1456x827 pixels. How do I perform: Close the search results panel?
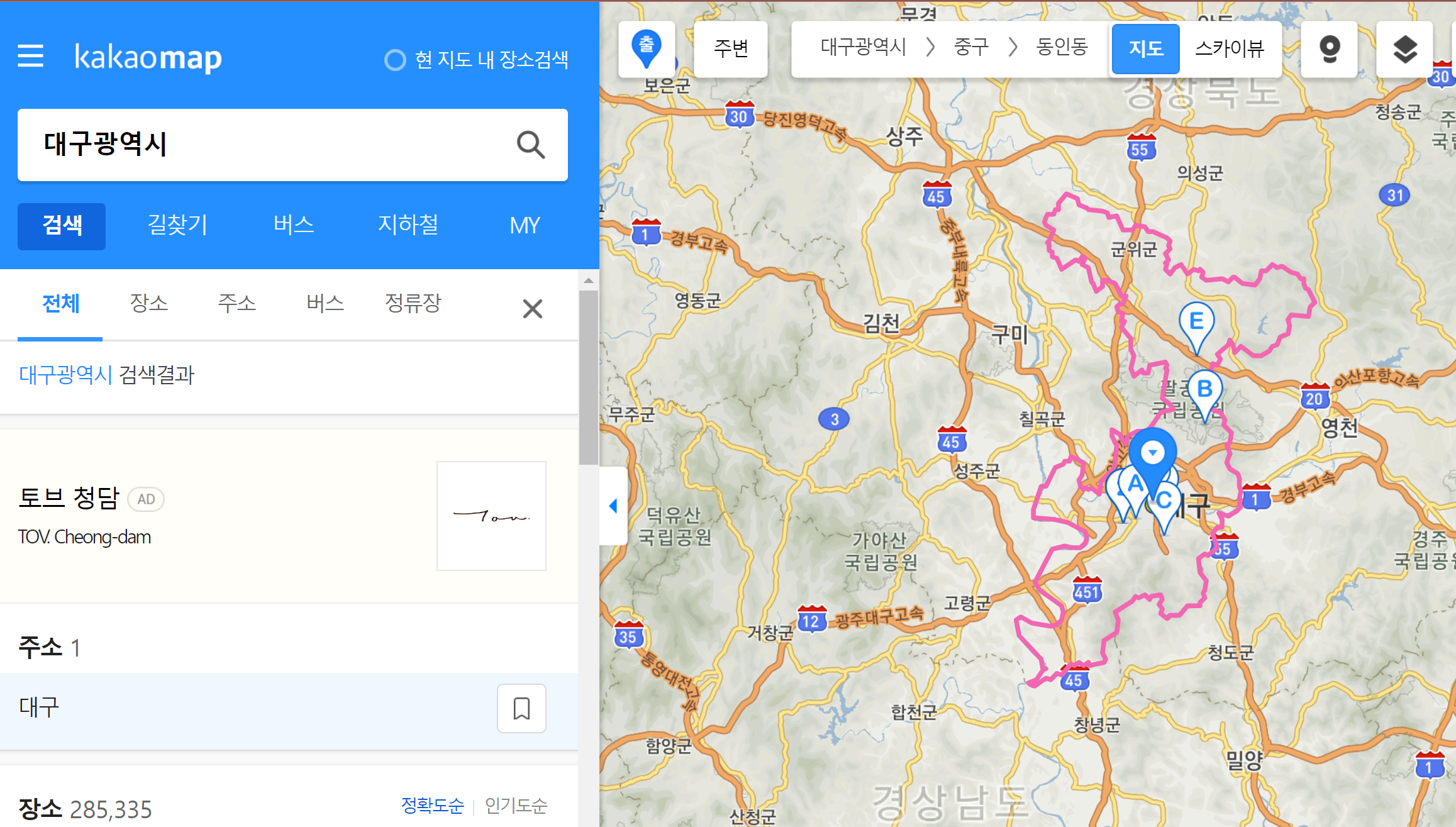pyautogui.click(x=532, y=309)
